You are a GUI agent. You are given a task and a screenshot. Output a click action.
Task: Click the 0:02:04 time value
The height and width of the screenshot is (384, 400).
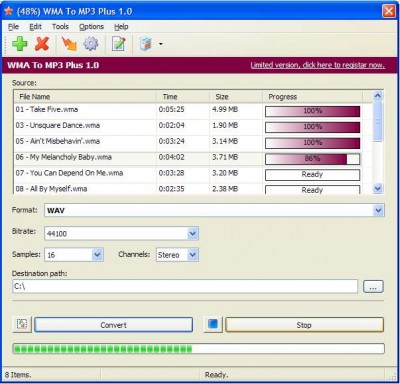[171, 125]
